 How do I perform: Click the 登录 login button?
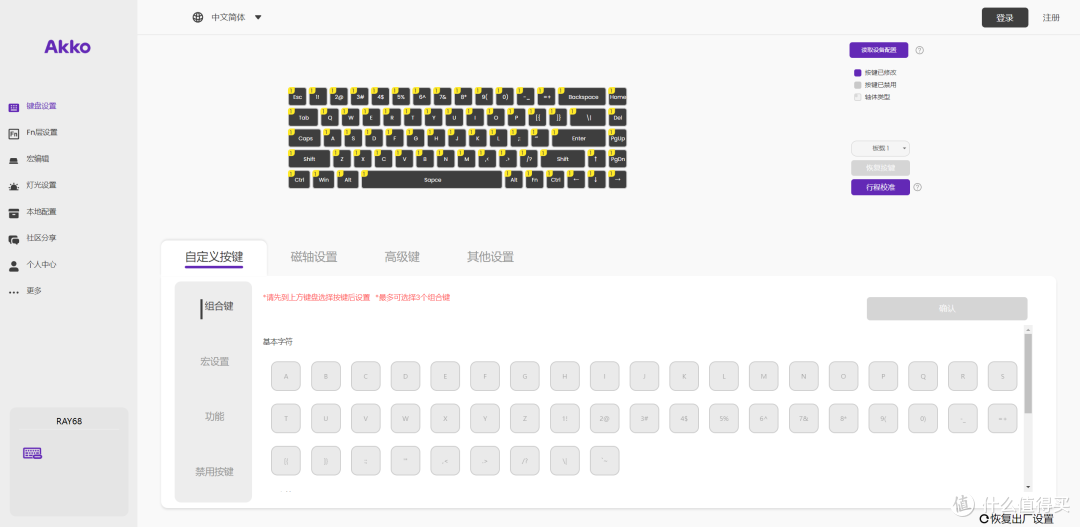coord(1005,18)
